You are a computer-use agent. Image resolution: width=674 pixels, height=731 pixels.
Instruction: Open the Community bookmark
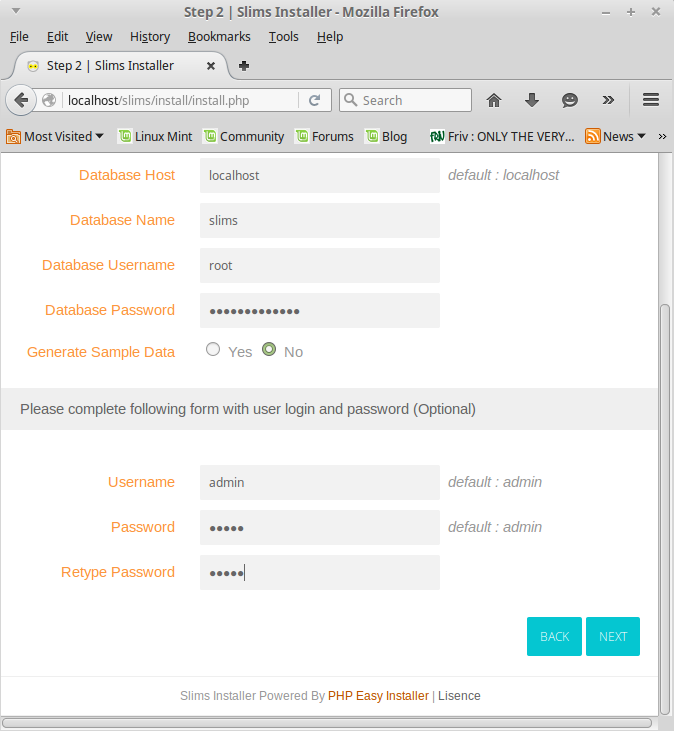pos(244,137)
